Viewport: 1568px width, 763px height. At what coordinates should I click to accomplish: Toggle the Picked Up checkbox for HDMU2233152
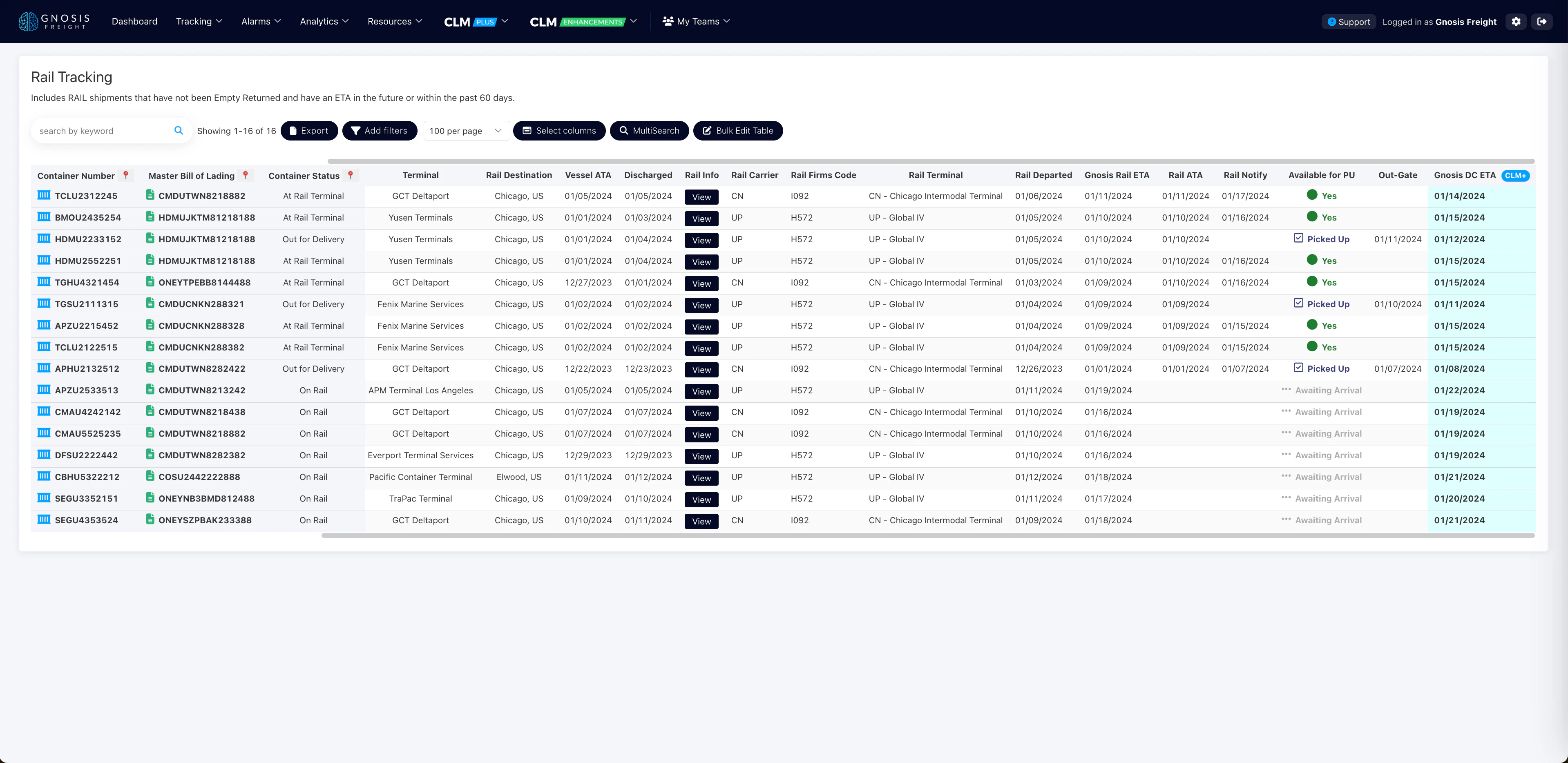[x=1299, y=239]
